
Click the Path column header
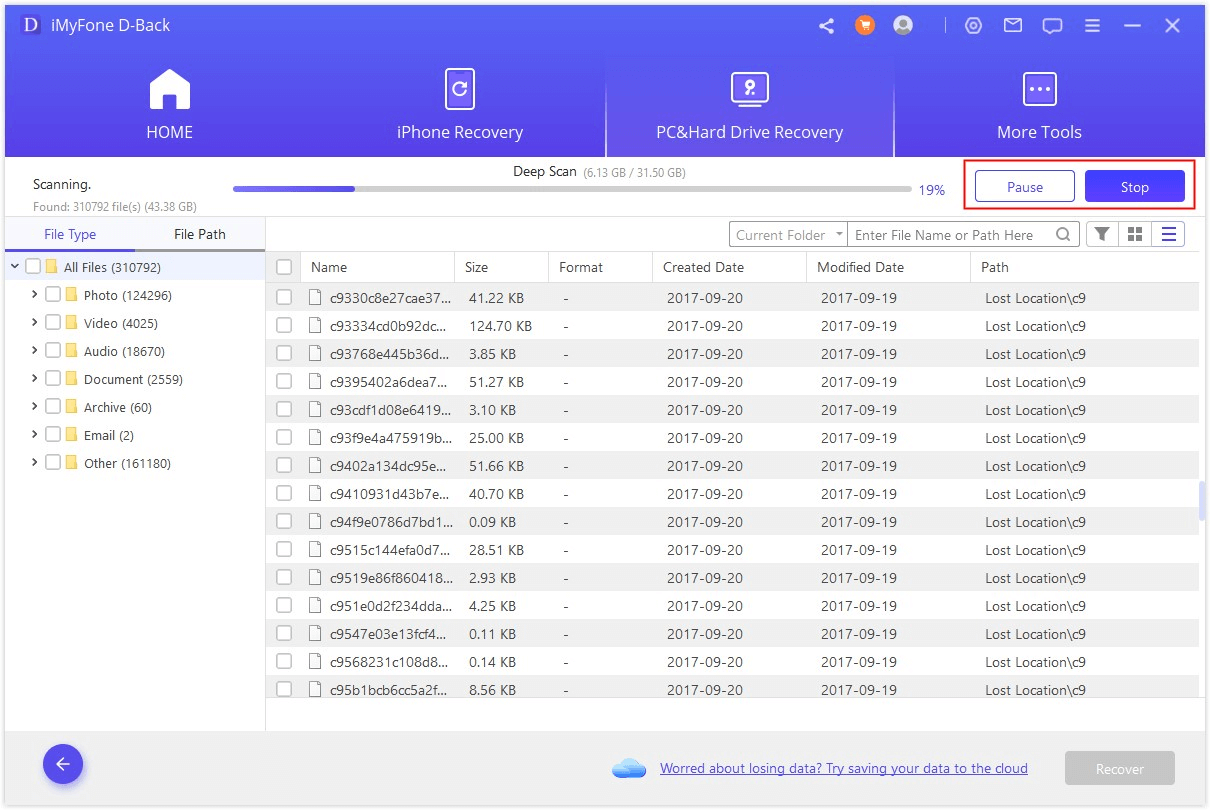tap(1085, 267)
